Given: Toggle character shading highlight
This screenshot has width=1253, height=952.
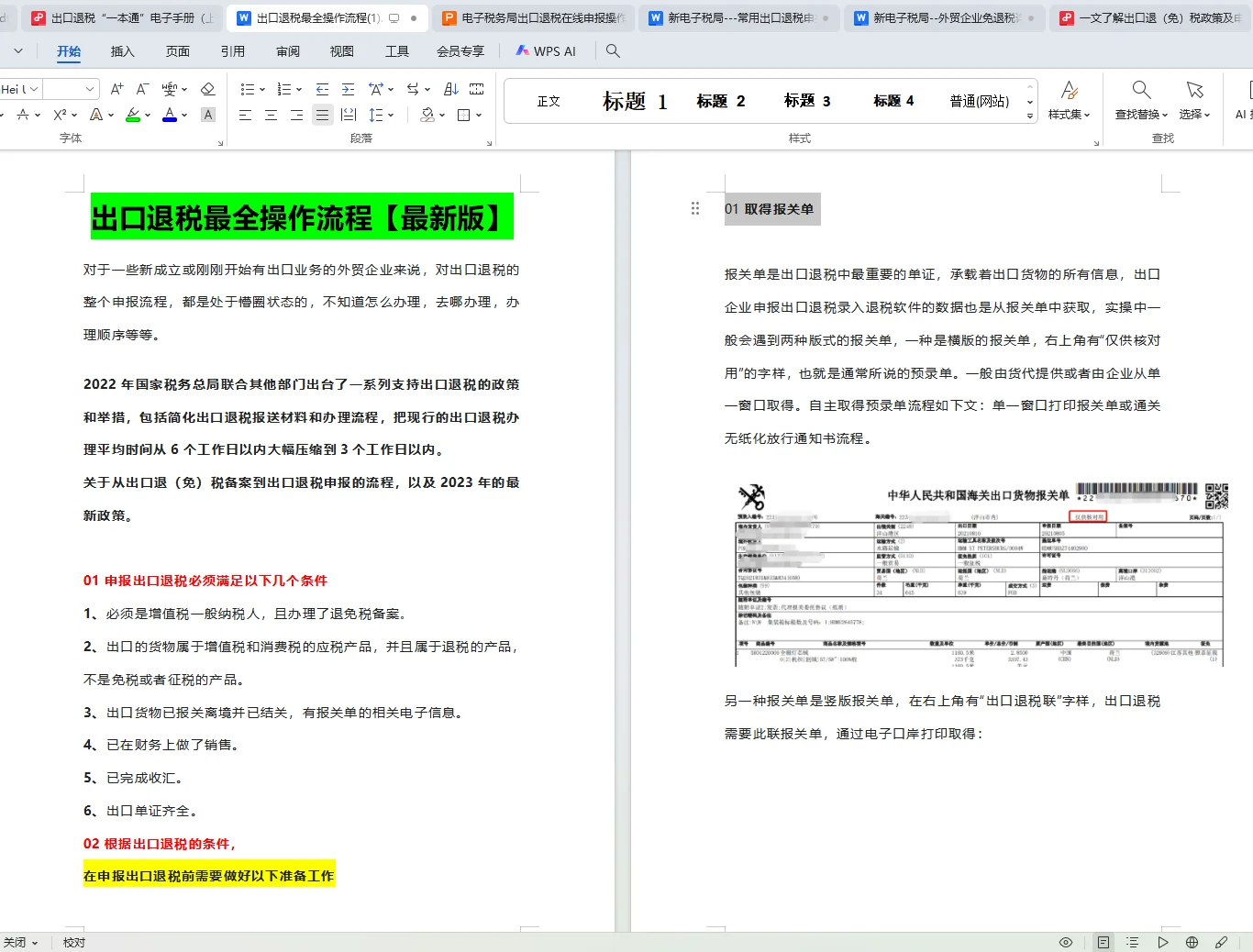Looking at the screenshot, I should point(208,115).
